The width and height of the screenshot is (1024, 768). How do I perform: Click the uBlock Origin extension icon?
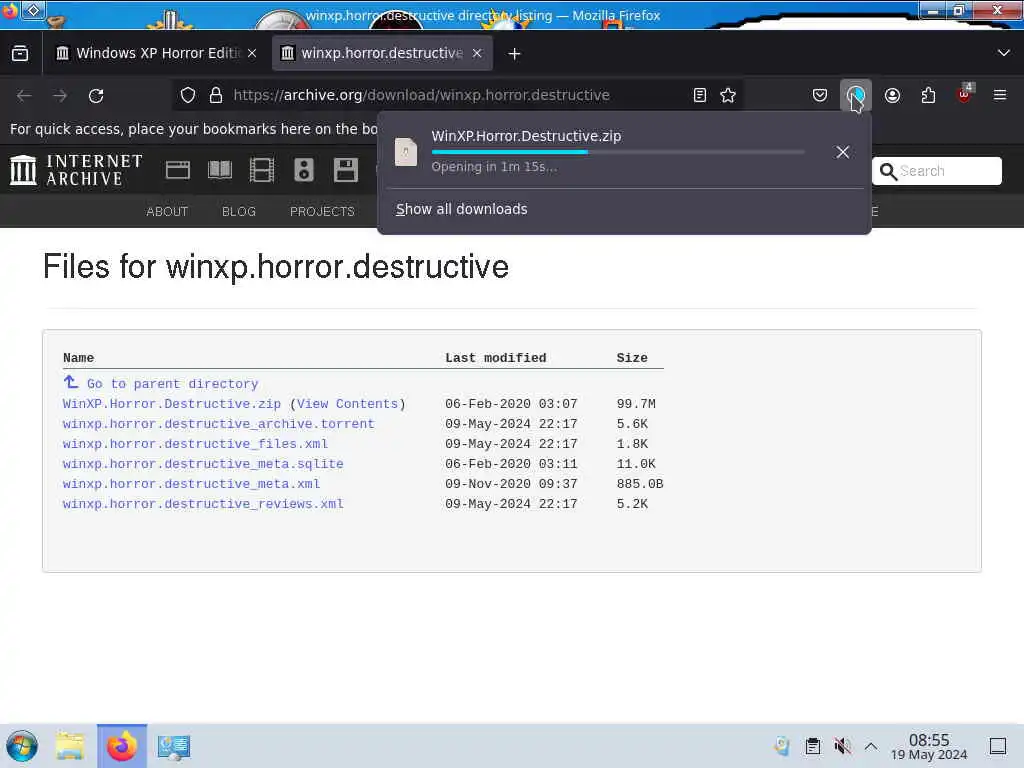tap(964, 95)
